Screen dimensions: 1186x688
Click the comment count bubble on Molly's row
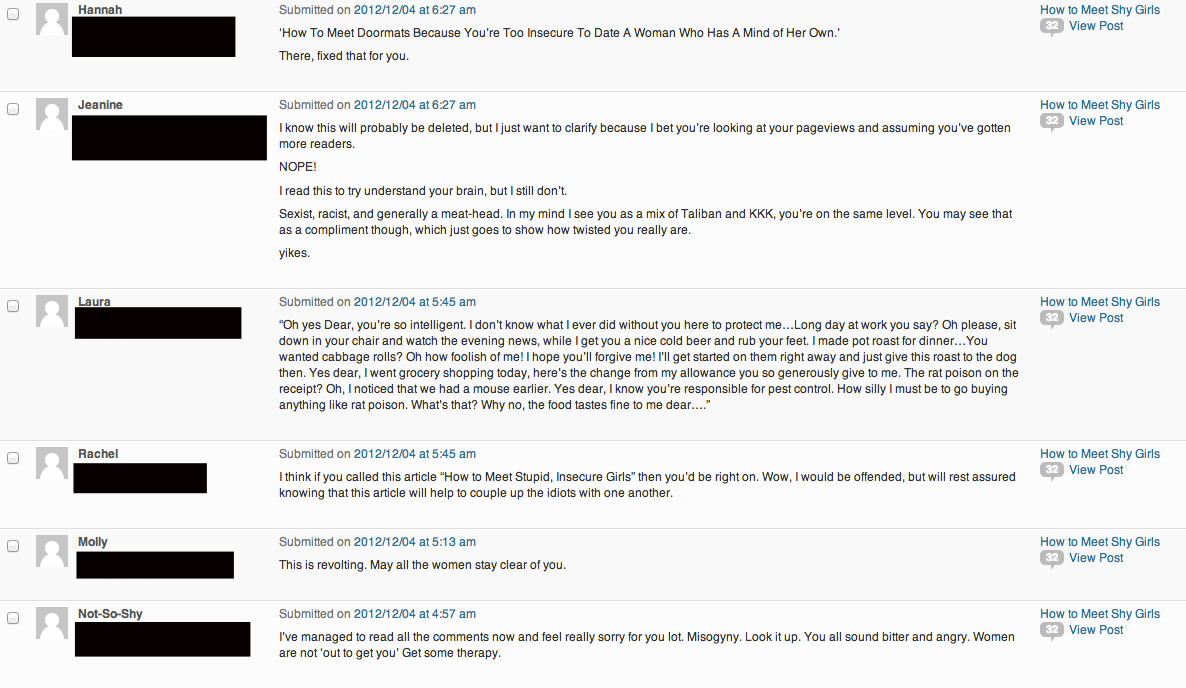click(1051, 559)
